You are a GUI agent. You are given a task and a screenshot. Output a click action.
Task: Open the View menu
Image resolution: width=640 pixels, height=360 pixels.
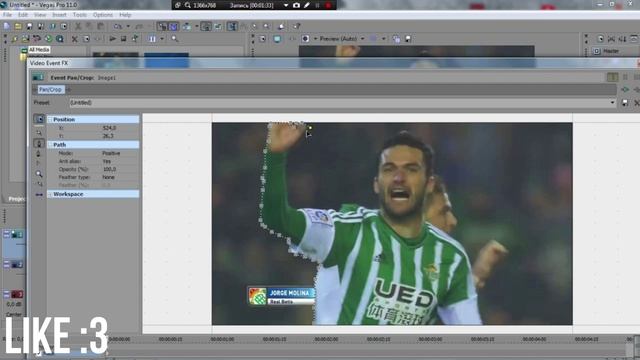click(40, 15)
